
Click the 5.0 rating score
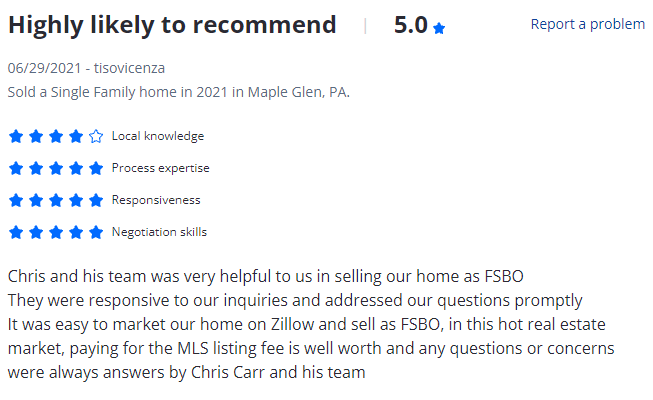410,25
